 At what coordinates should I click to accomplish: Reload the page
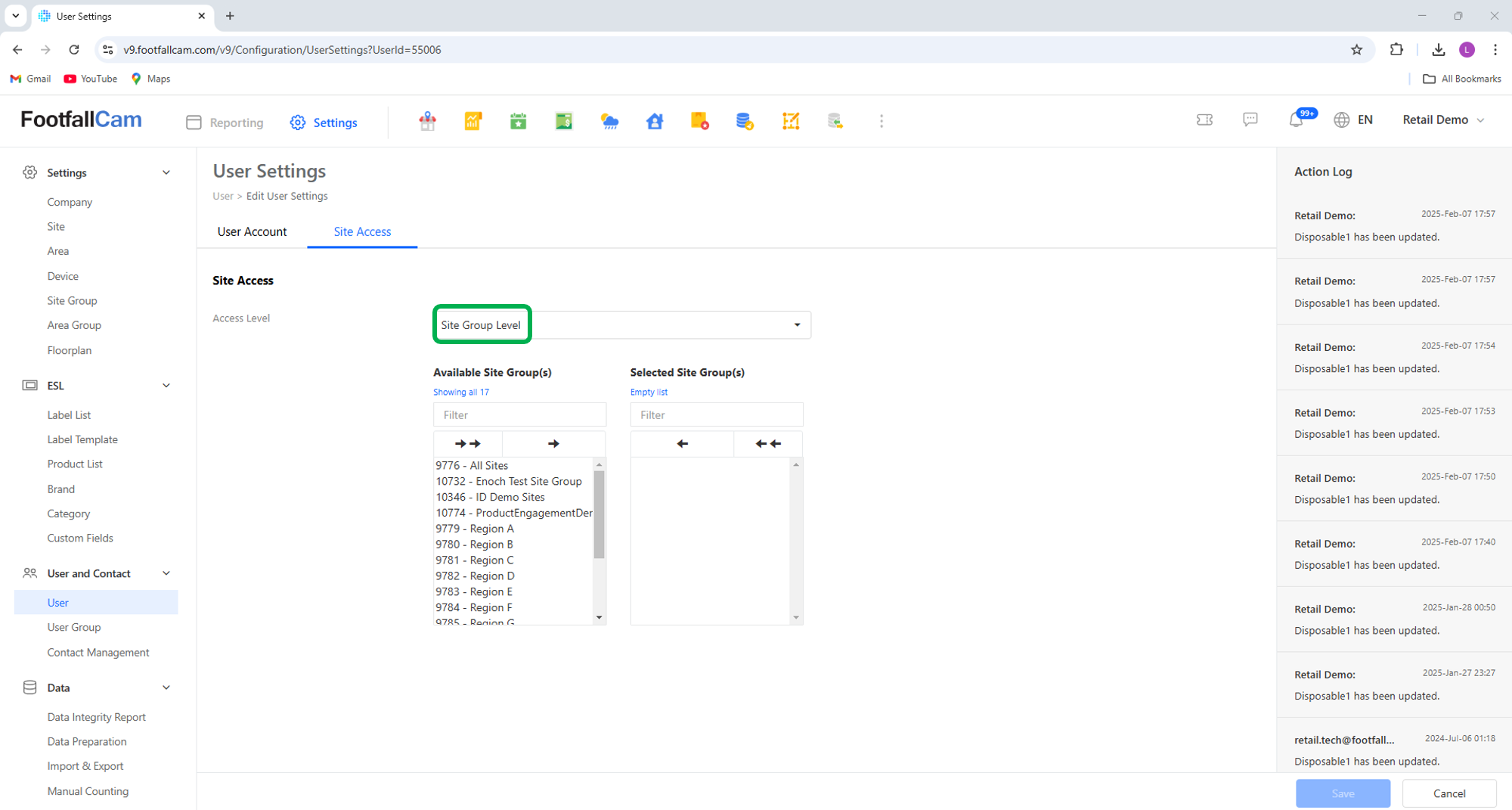click(74, 50)
